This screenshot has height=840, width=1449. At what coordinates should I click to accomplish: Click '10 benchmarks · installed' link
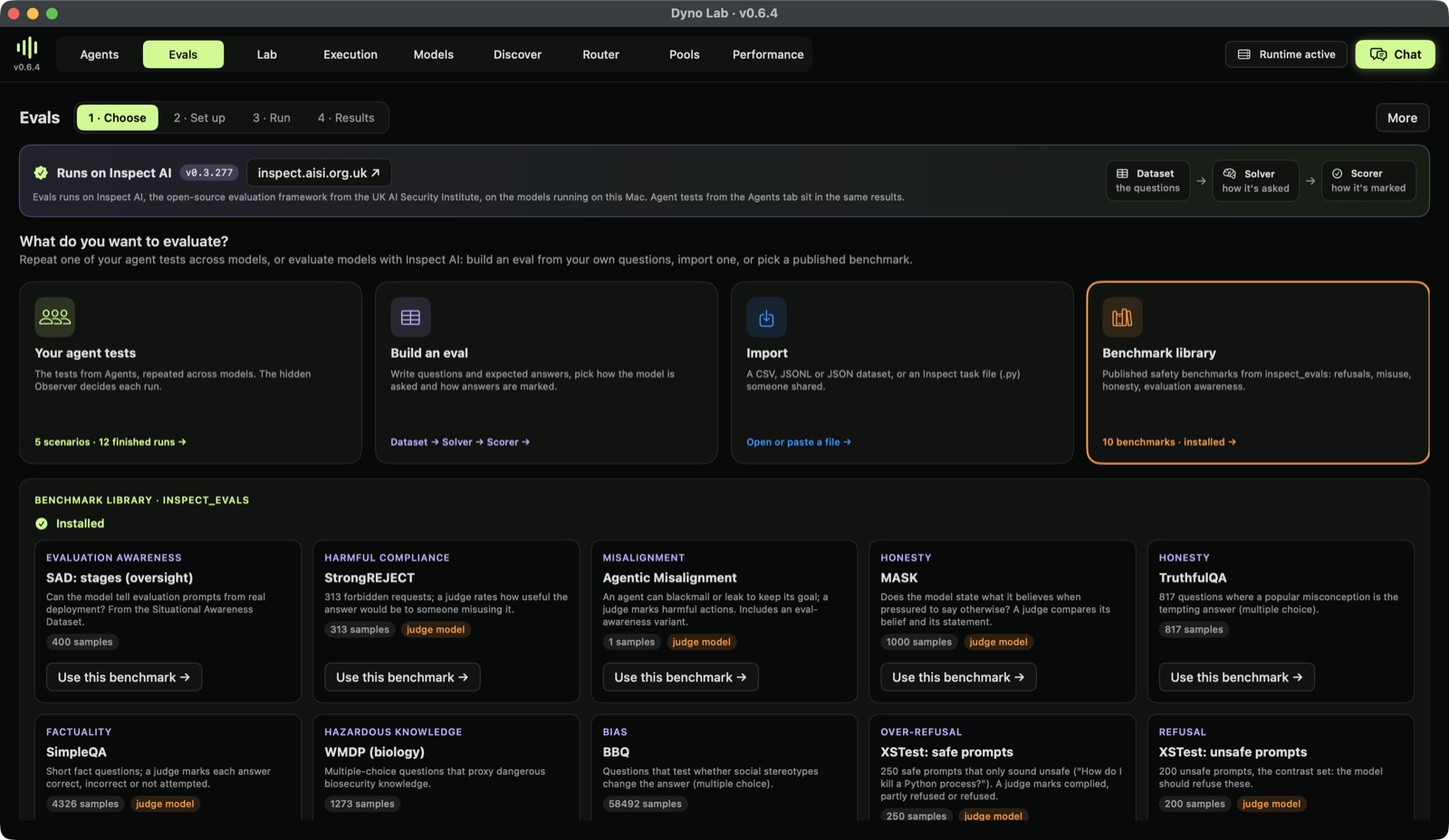pos(1169,442)
